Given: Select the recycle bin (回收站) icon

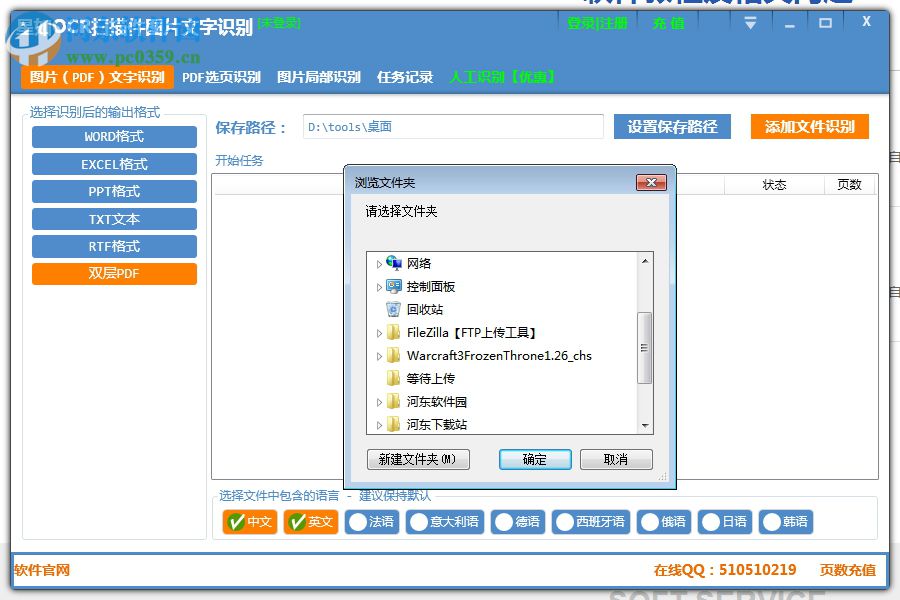Looking at the screenshot, I should [393, 309].
